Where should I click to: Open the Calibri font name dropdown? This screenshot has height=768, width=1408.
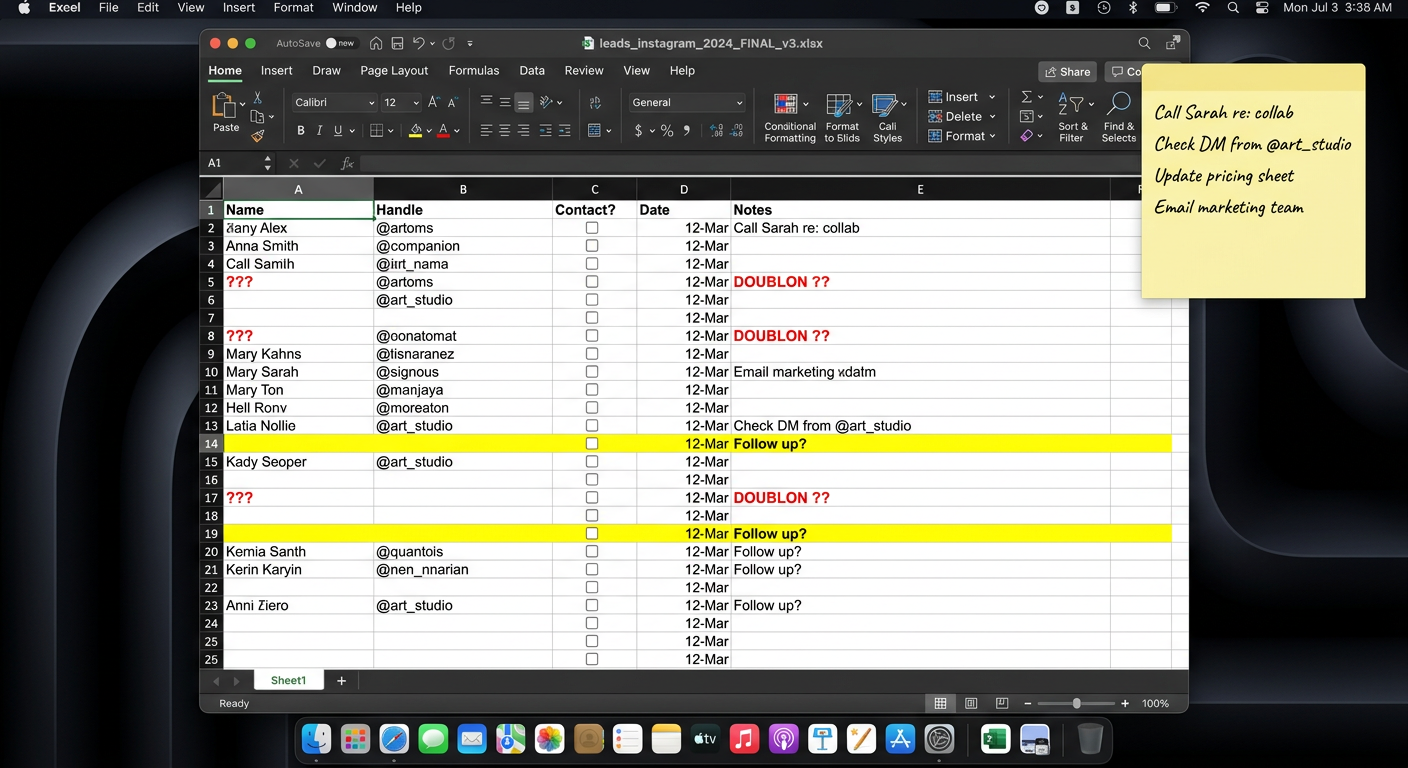pos(372,103)
